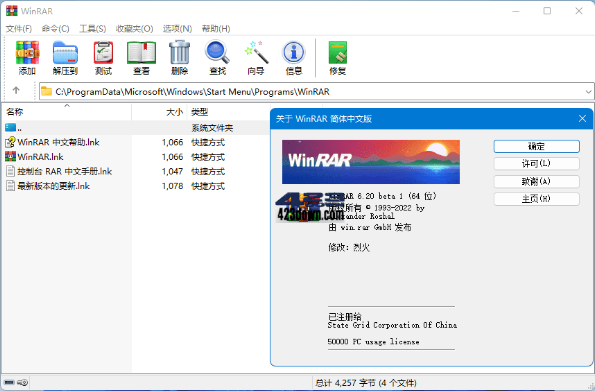Select the file WinRAR.lnk
Screen dimensions: 595x391
pyautogui.click(x=40, y=157)
